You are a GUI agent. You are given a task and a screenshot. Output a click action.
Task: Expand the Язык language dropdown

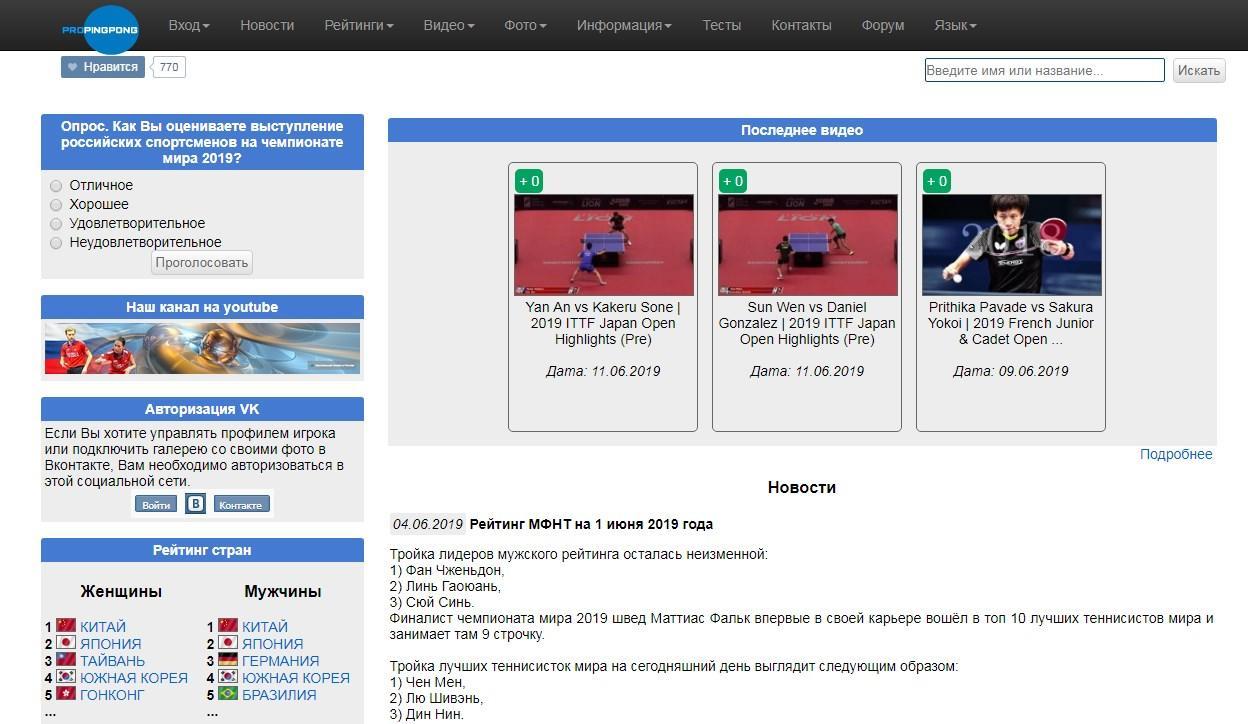(954, 25)
